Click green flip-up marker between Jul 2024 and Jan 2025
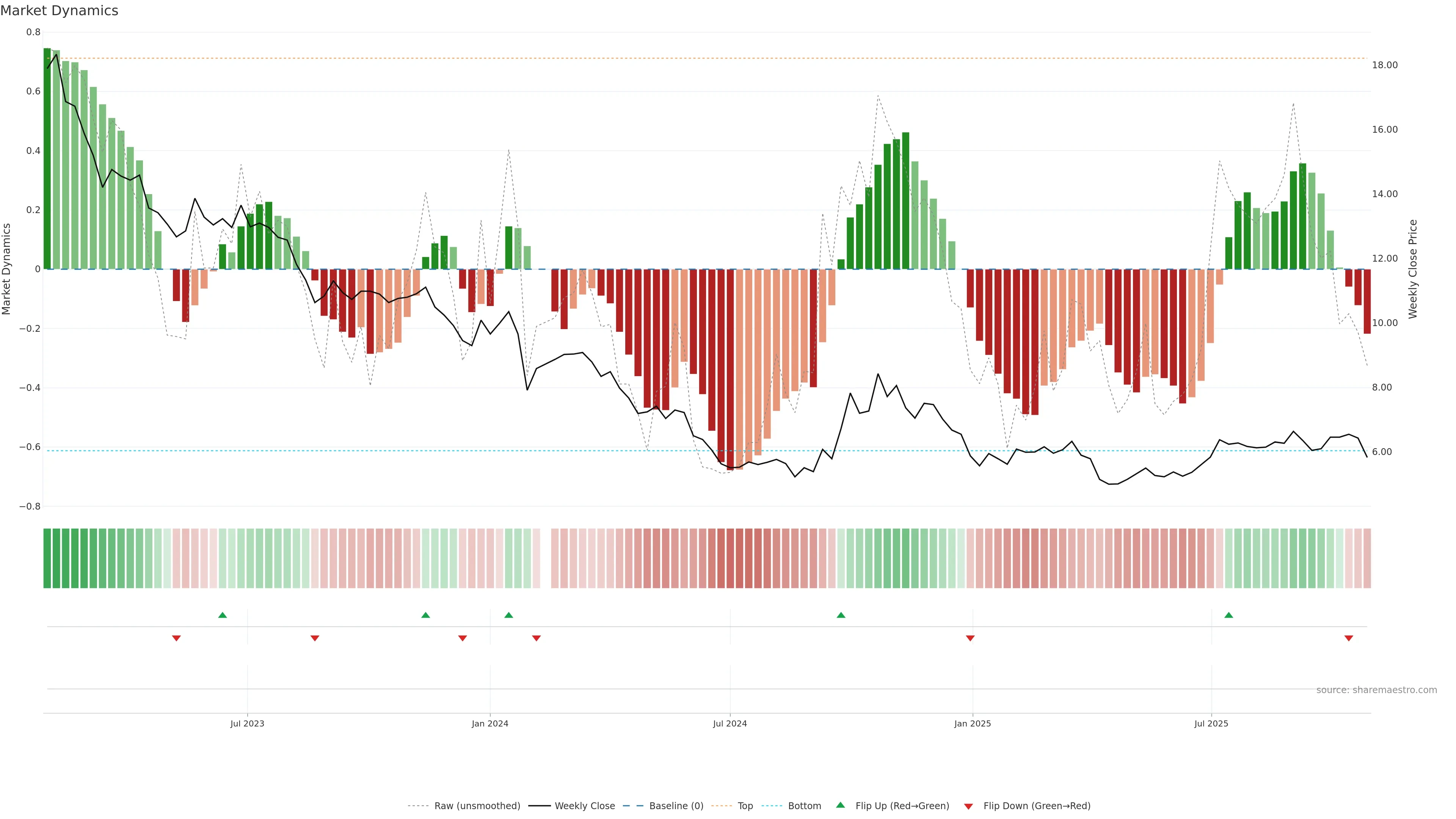Viewport: 1456px width, 819px height. [841, 615]
